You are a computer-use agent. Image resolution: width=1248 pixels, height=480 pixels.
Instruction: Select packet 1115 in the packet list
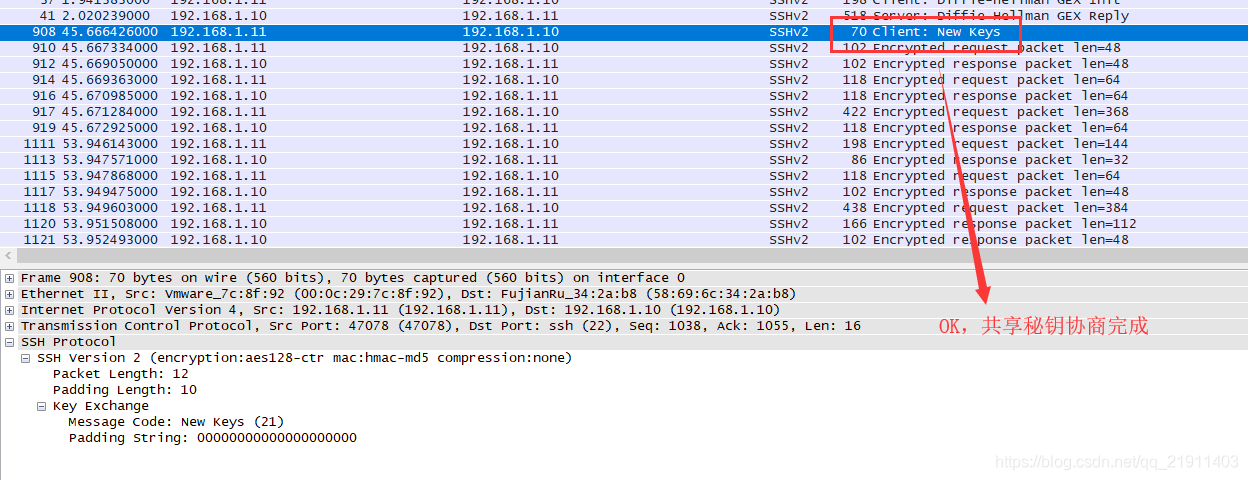(624, 176)
